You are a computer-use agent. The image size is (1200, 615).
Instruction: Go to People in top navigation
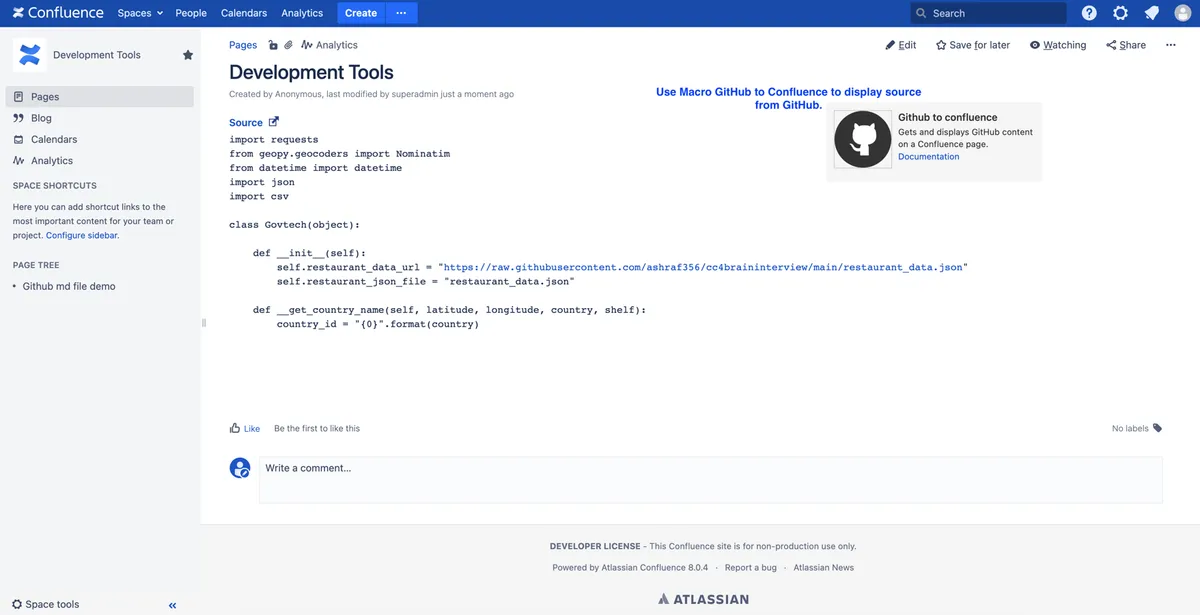click(x=191, y=13)
